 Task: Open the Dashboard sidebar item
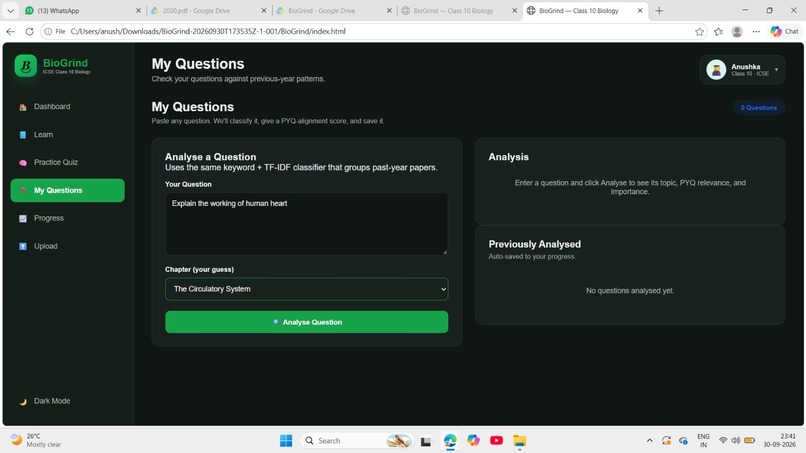tap(67, 106)
